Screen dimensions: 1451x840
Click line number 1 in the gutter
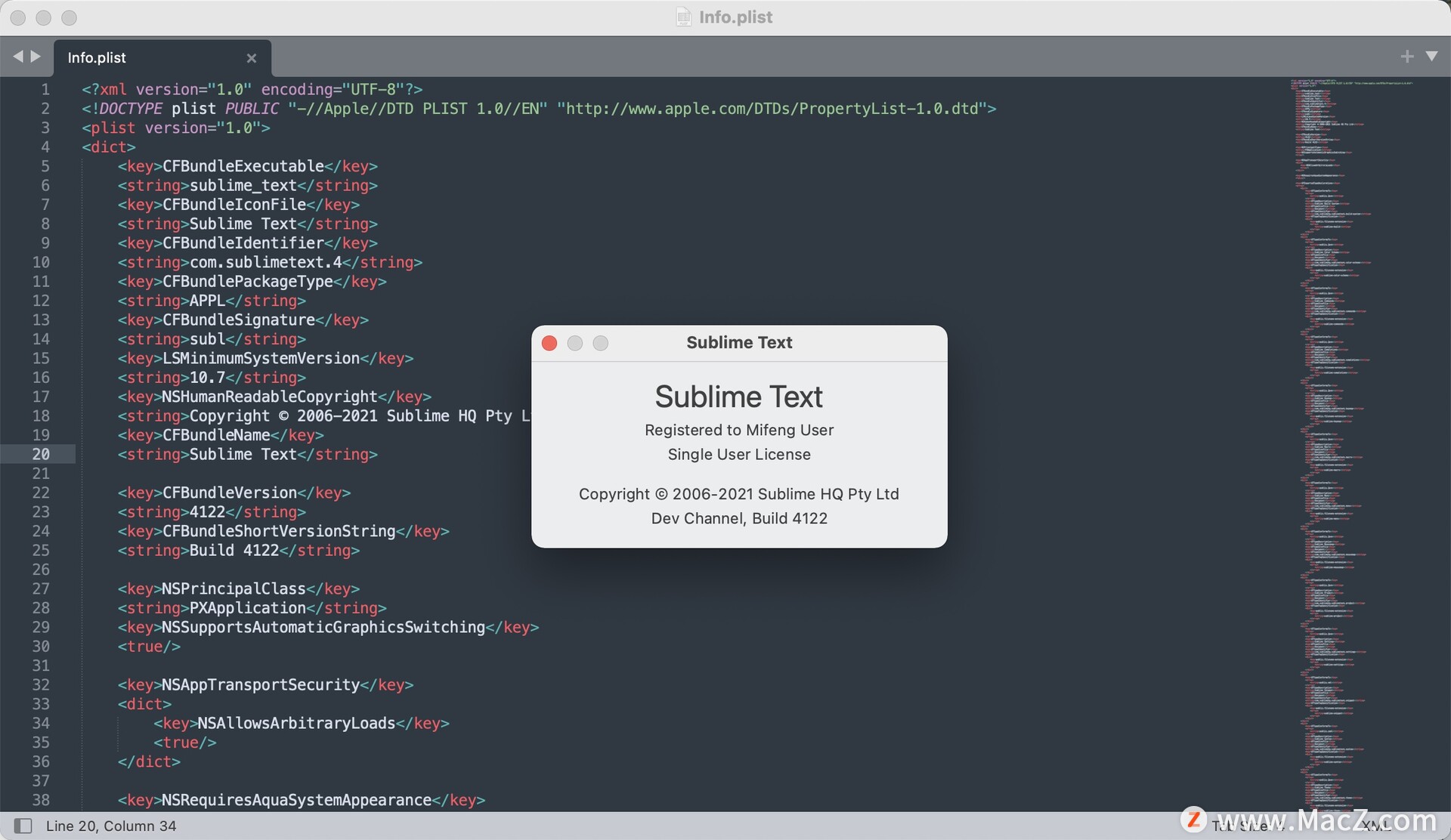[x=45, y=89]
